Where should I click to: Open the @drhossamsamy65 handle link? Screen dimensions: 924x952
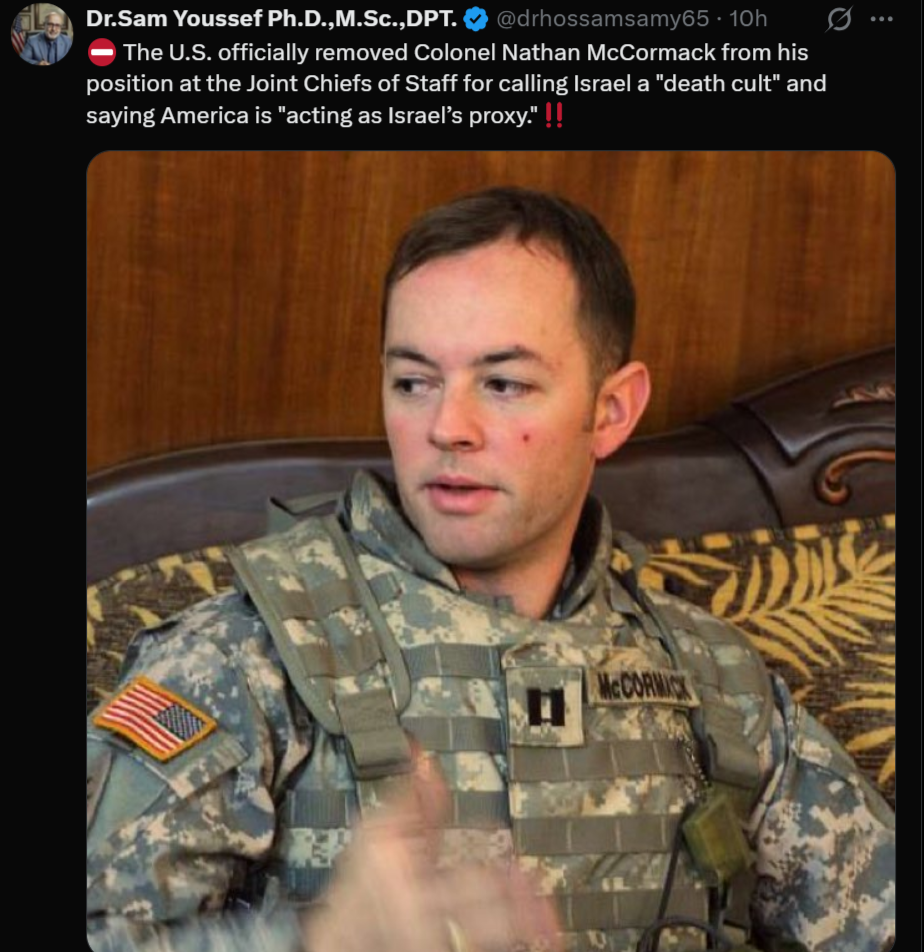602,19
